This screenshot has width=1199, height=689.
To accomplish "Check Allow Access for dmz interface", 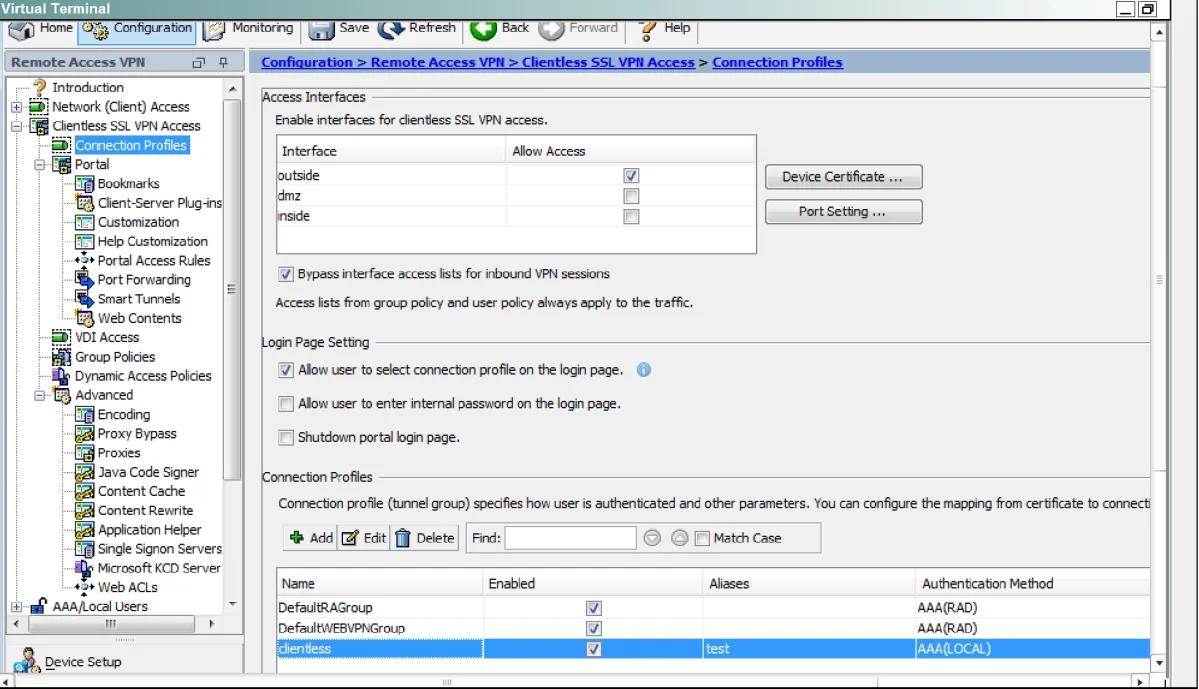I will pos(631,197).
